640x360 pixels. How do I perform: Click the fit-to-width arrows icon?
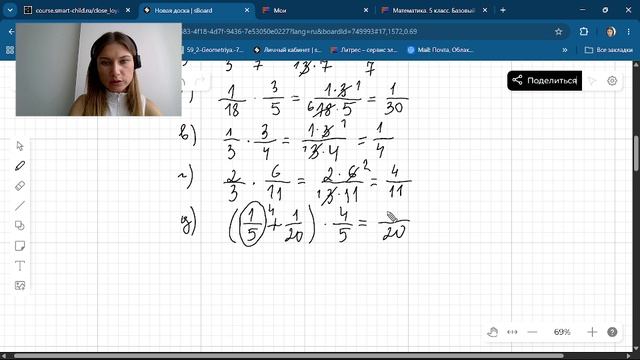pos(512,332)
